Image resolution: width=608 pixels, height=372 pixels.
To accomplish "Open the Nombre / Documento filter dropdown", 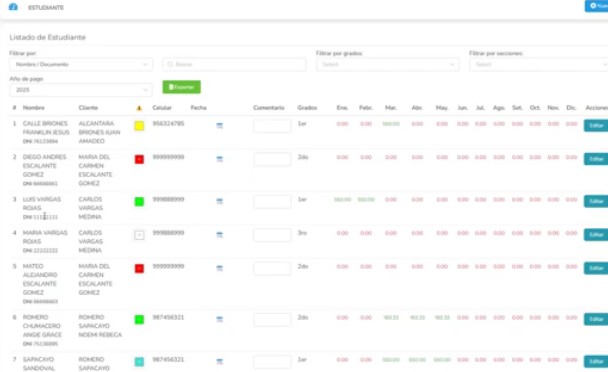I will pyautogui.click(x=81, y=64).
